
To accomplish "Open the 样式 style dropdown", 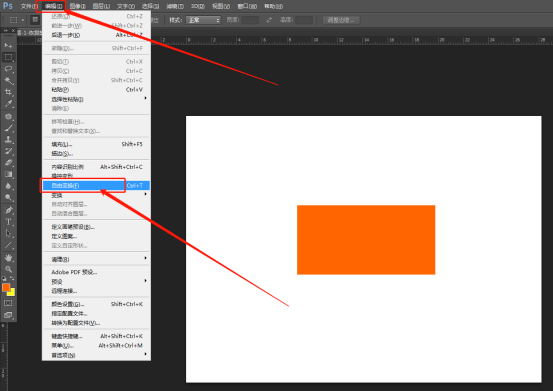I will pyautogui.click(x=203, y=20).
